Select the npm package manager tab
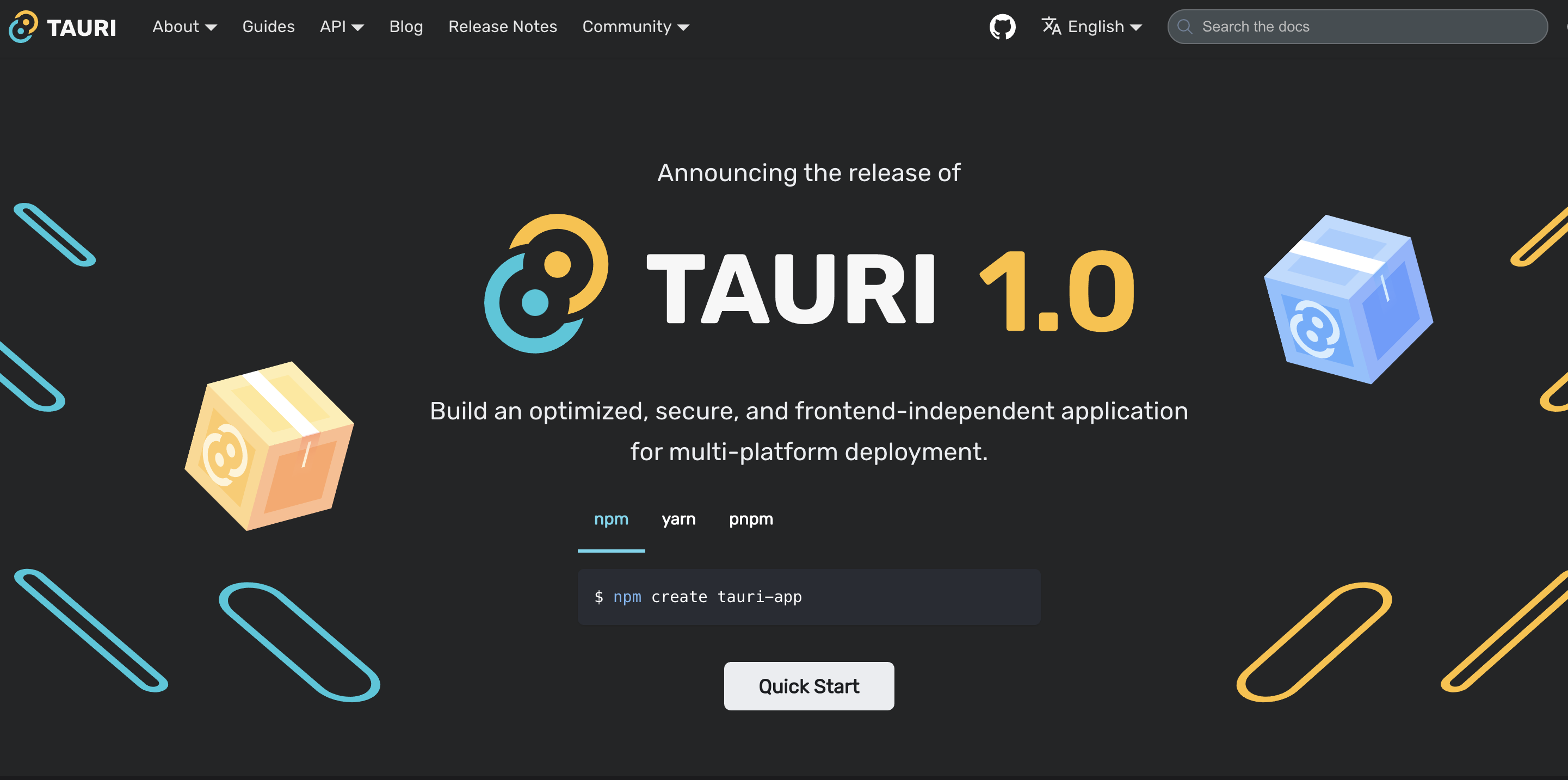Image resolution: width=1568 pixels, height=780 pixels. 611,519
